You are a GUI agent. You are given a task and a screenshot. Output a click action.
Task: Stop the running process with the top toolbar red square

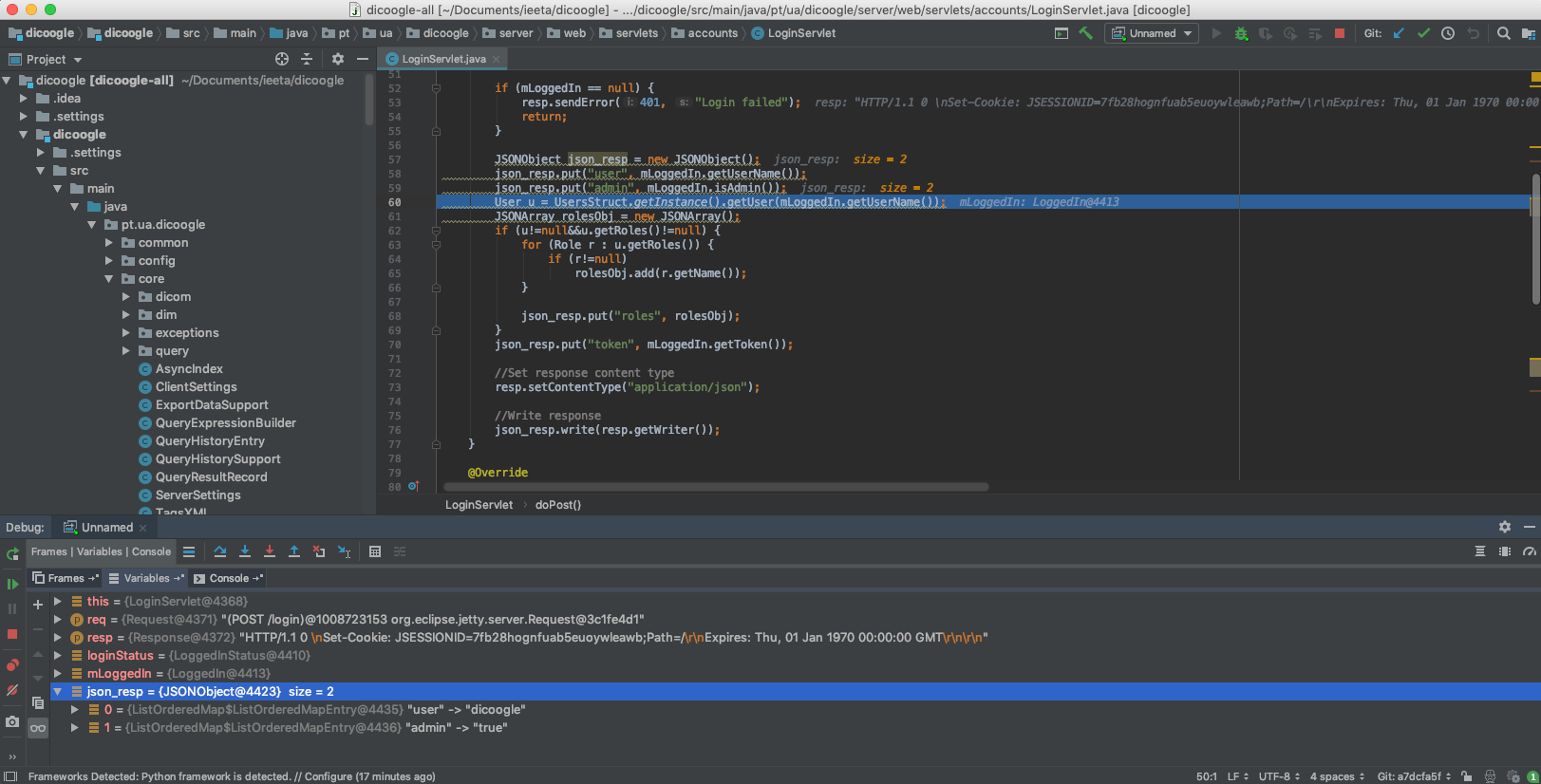(1340, 33)
